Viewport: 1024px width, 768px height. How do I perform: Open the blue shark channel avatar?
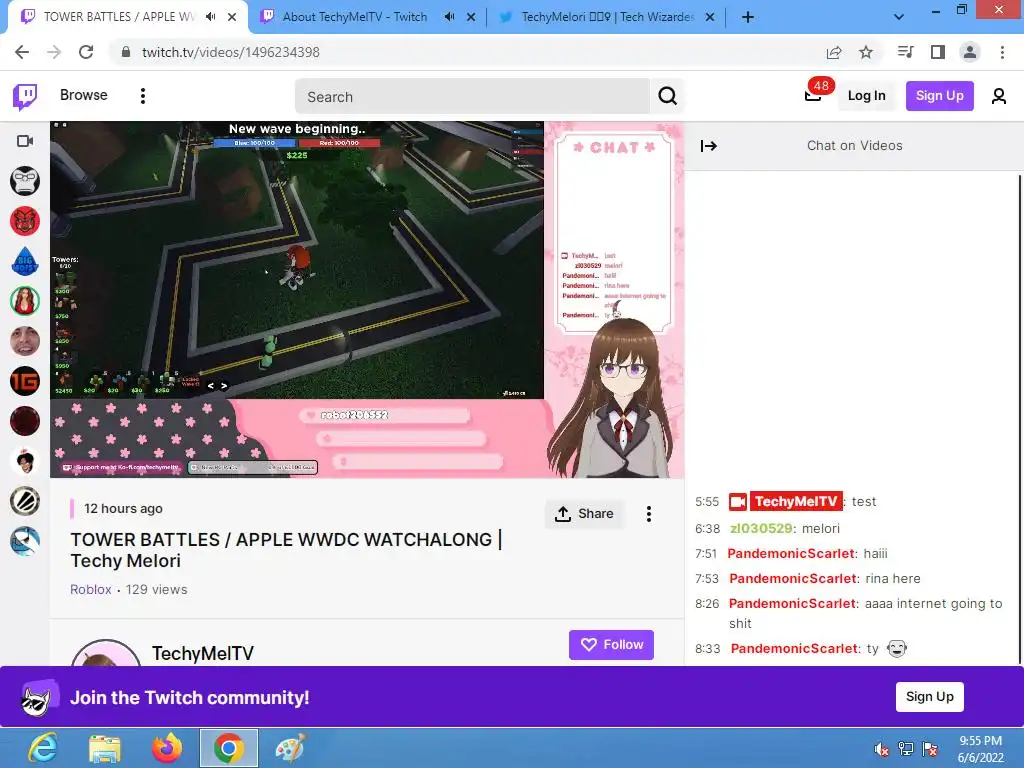click(25, 541)
